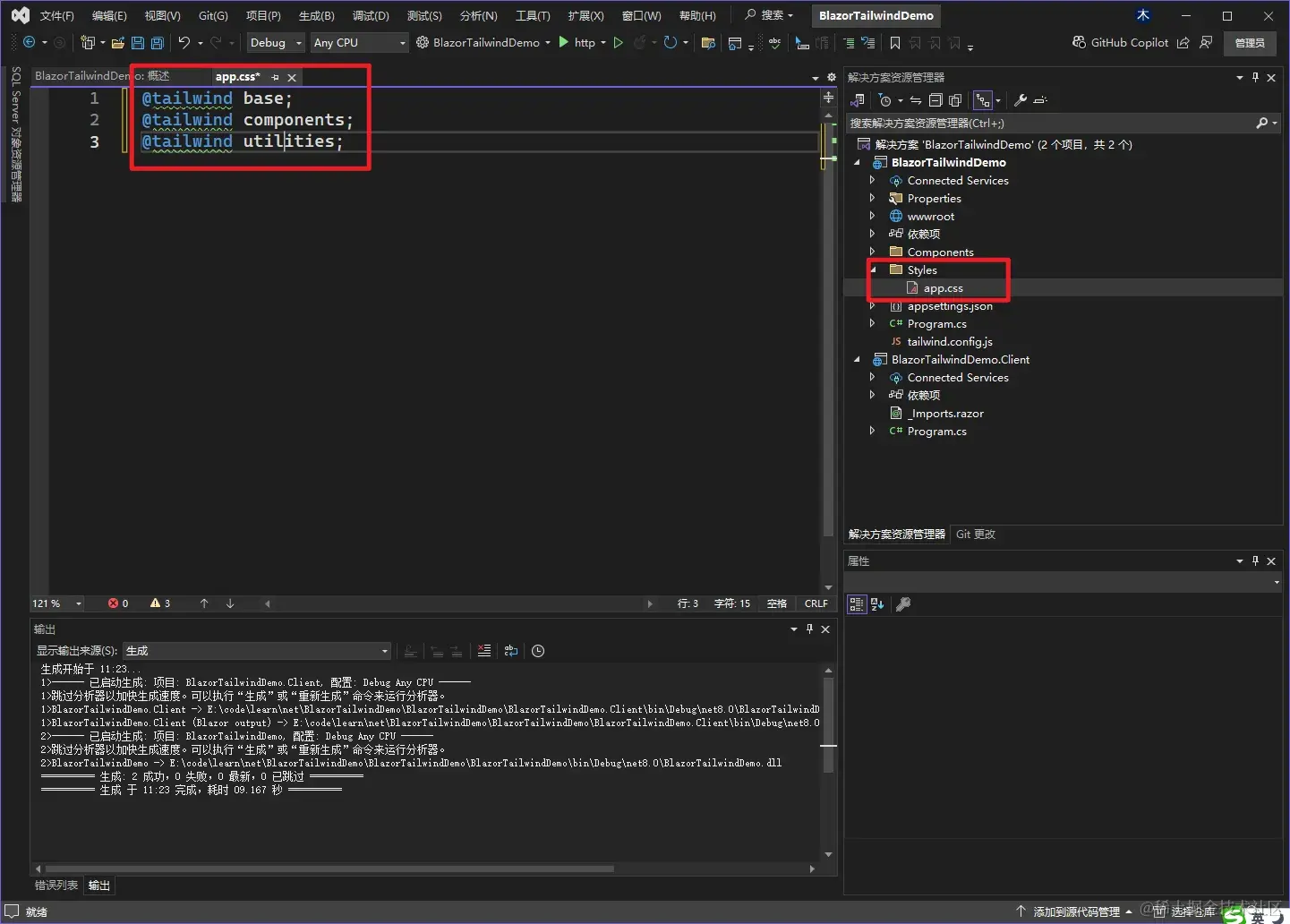
Task: Expand the Properties folder node
Action: pos(873,198)
